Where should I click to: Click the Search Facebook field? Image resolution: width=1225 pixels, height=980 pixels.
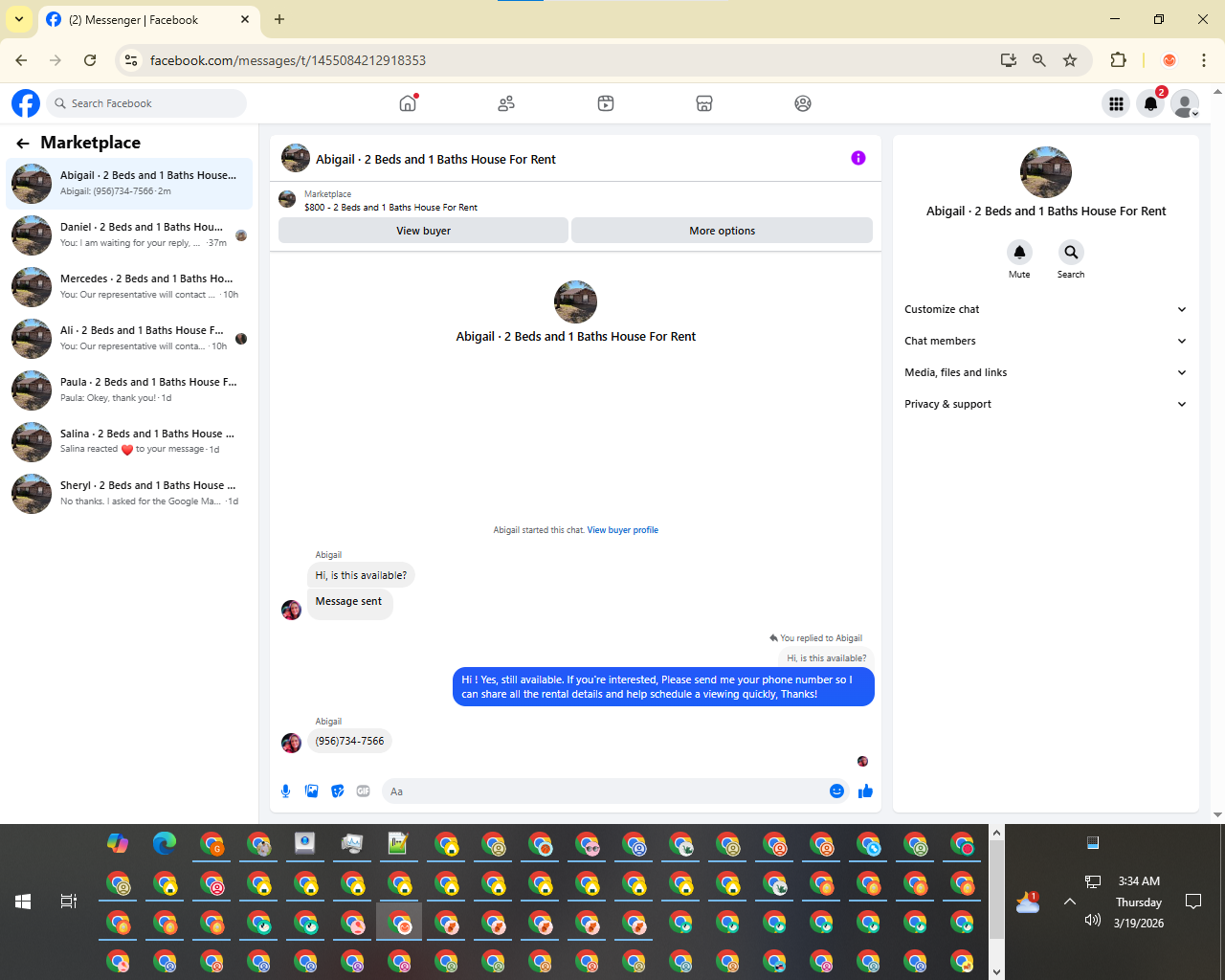pos(146,103)
